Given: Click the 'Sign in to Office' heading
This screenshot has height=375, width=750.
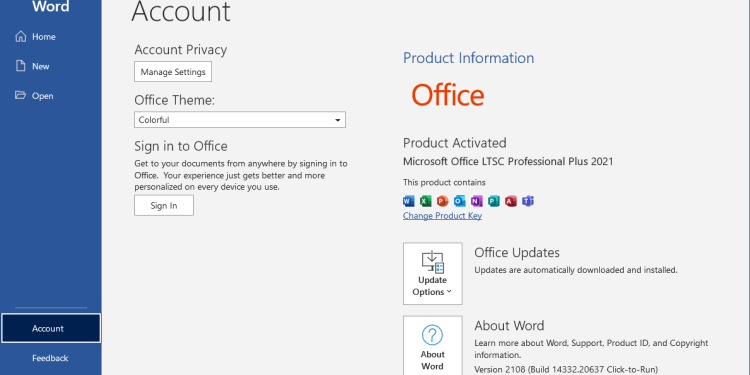Looking at the screenshot, I should pos(181,146).
